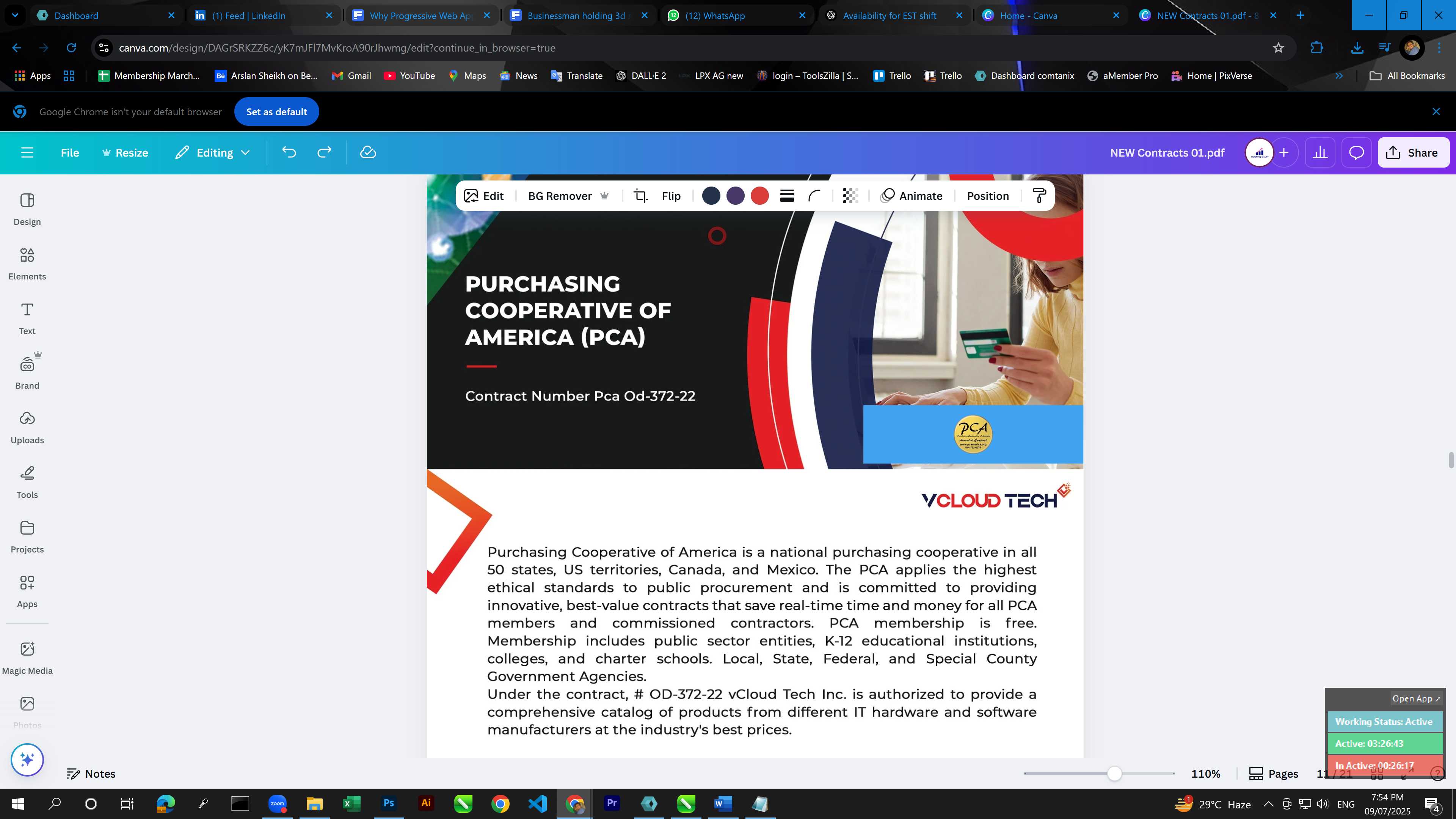The width and height of the screenshot is (1456, 819).
Task: Undo the last action
Action: coord(289,152)
